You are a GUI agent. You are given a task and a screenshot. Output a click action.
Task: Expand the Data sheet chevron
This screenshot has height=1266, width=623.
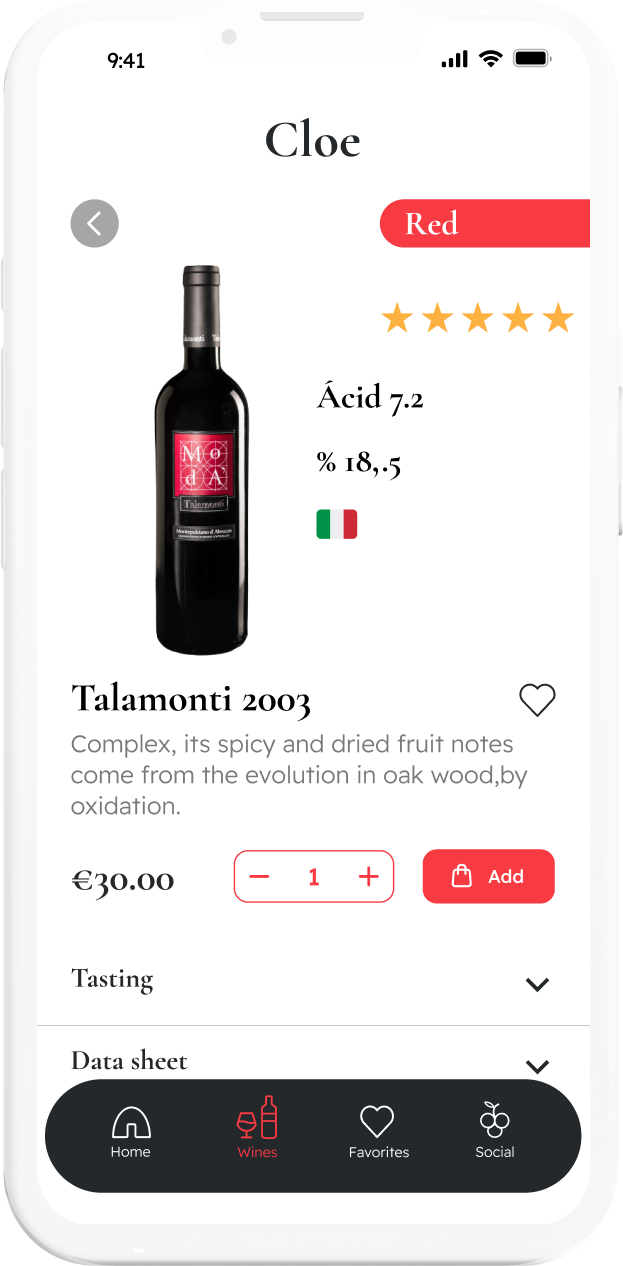(537, 1066)
